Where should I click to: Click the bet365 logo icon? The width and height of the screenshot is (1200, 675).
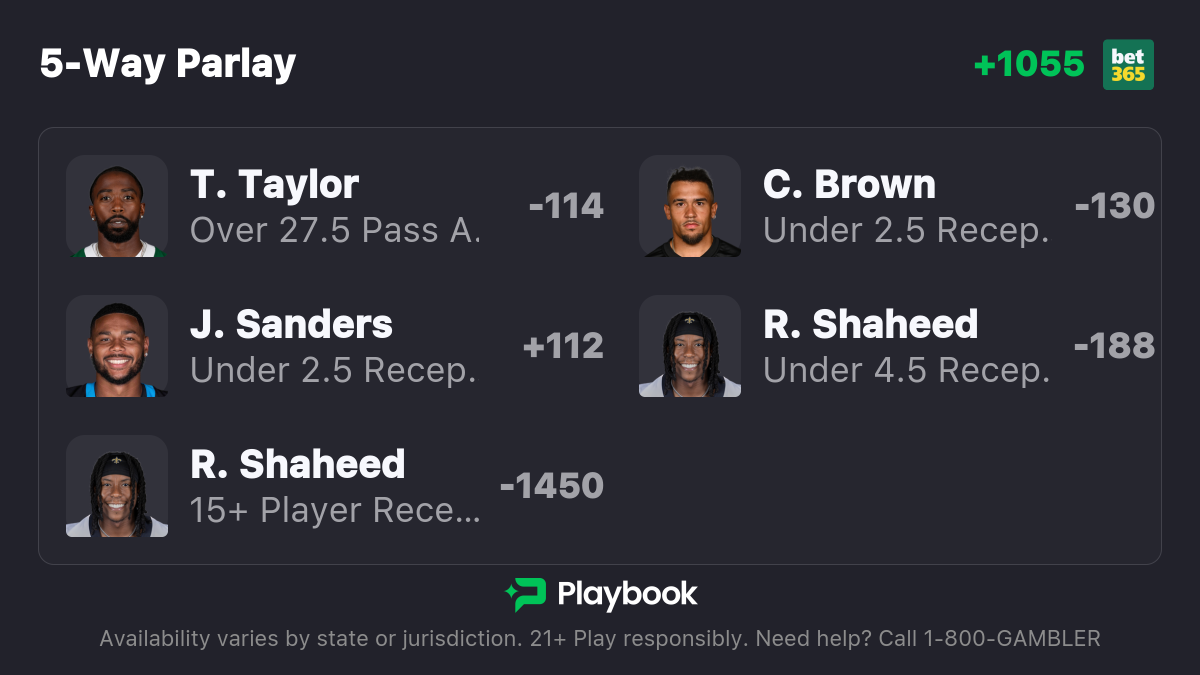[x=1128, y=65]
